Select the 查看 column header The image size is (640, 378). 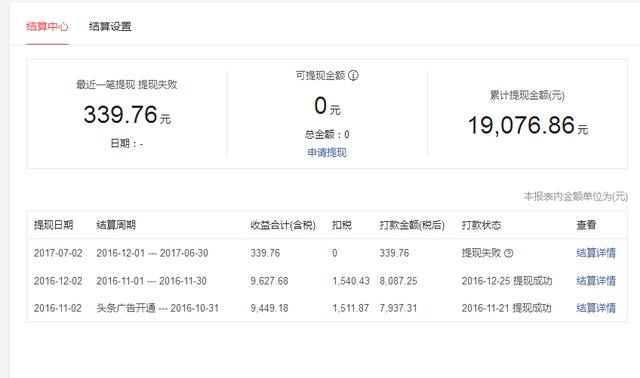[586, 225]
